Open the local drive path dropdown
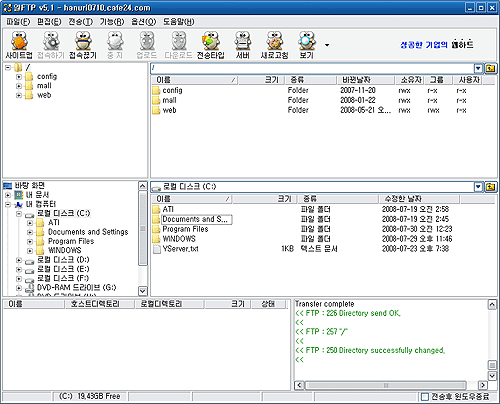The height and width of the screenshot is (404, 500). (x=478, y=187)
